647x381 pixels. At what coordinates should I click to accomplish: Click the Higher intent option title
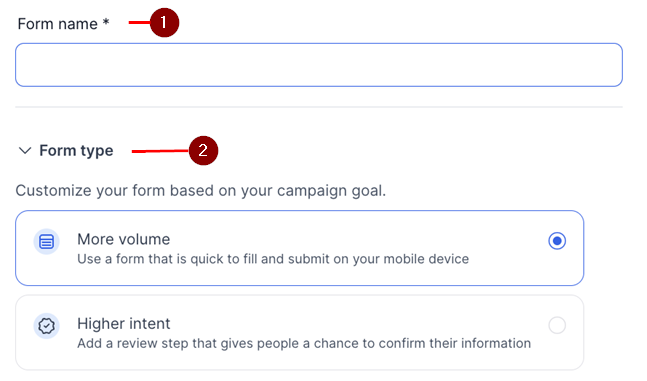123,324
